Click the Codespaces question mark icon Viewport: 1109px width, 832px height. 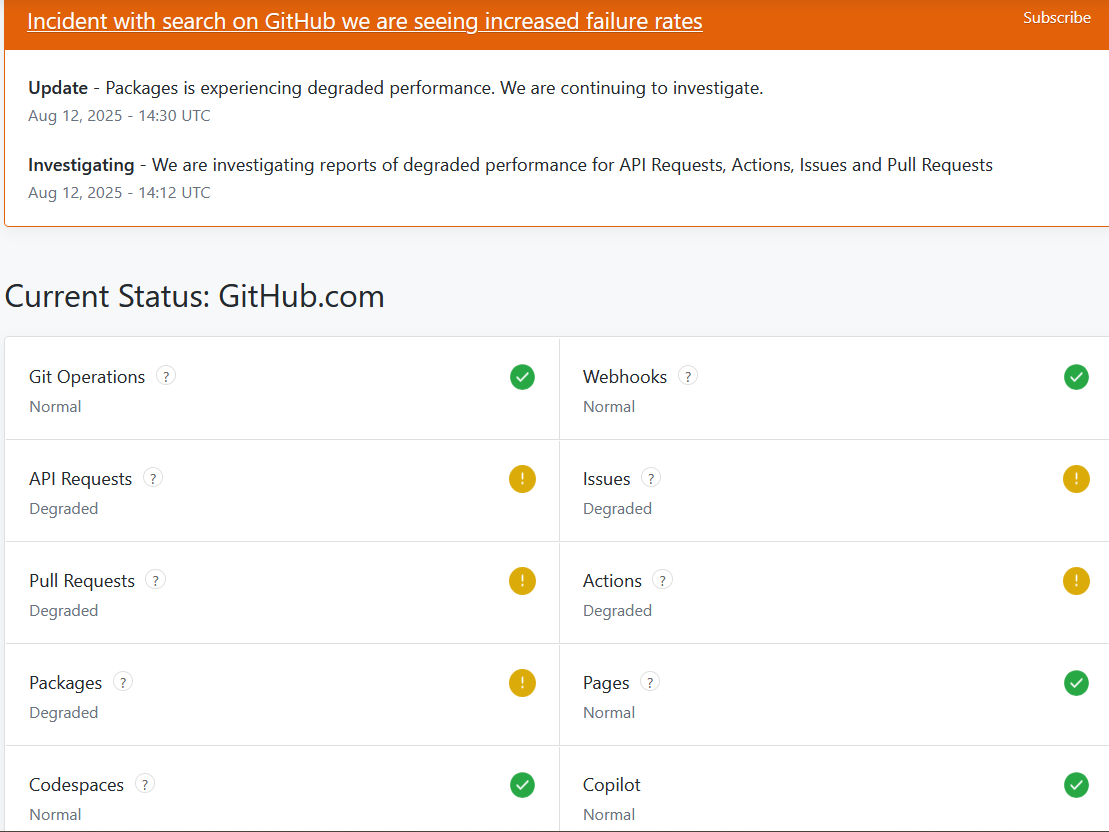(x=145, y=784)
